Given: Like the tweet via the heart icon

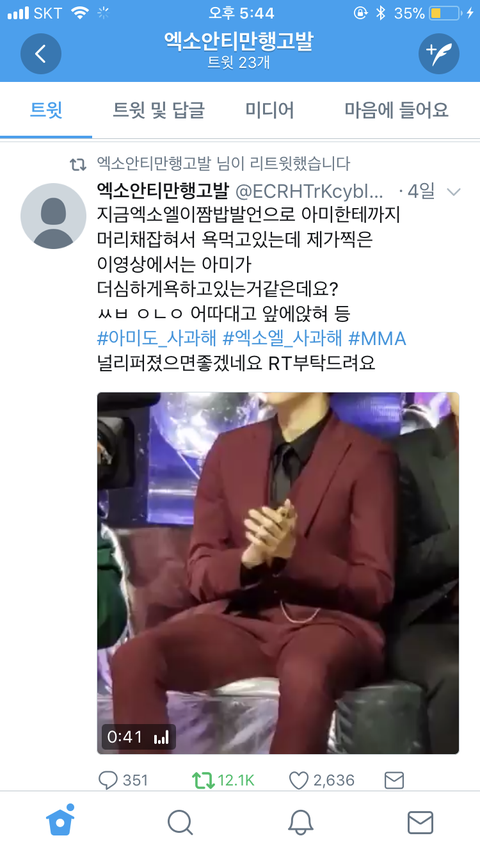Looking at the screenshot, I should tap(321, 780).
